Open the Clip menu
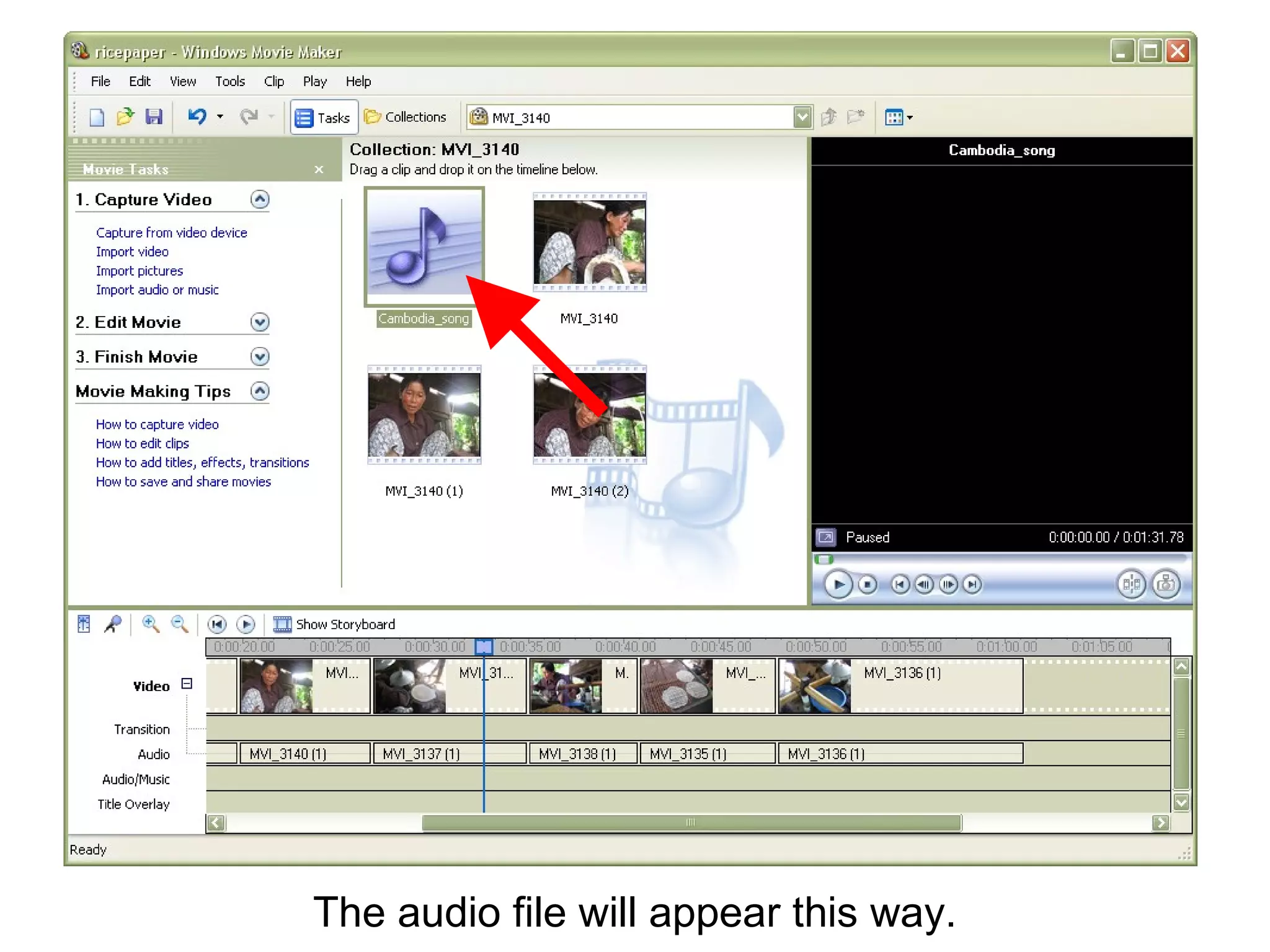 click(x=273, y=81)
